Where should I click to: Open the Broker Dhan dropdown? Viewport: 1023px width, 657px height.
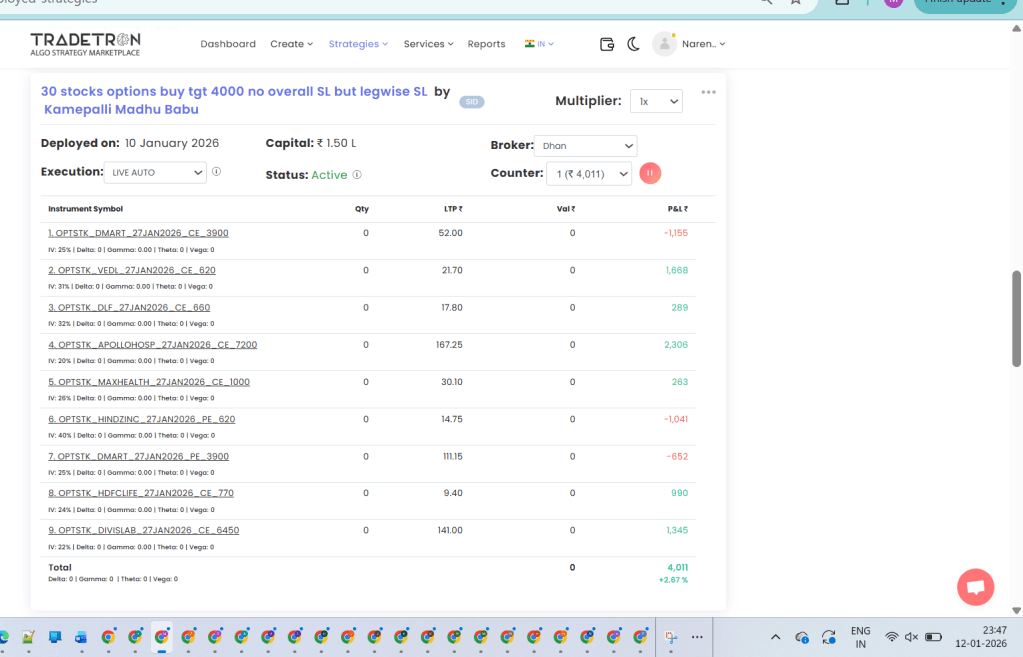coord(585,146)
